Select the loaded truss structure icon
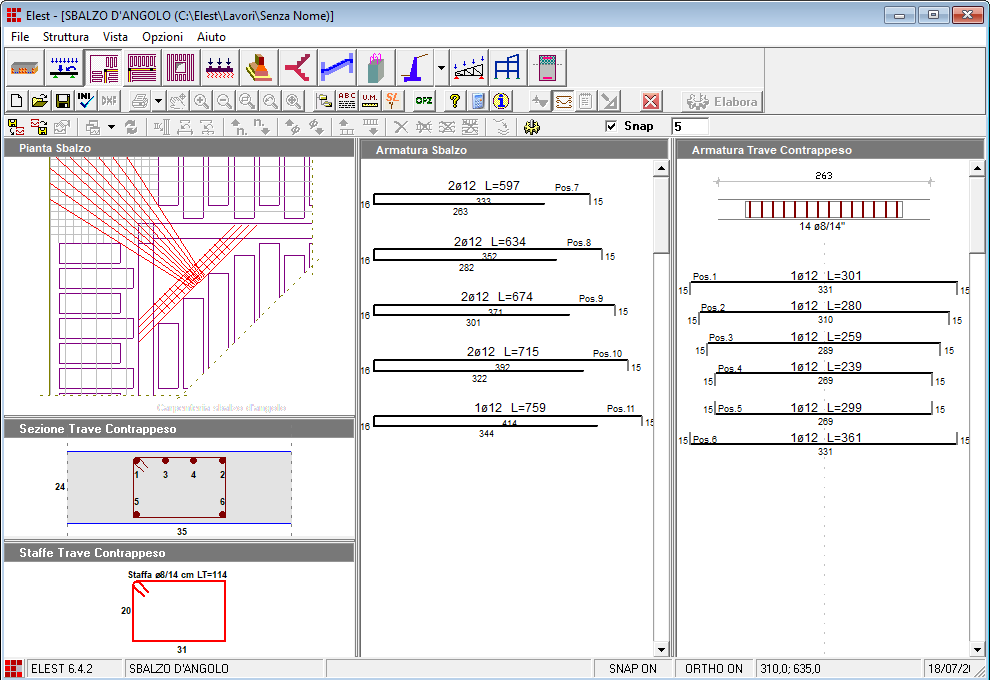The height and width of the screenshot is (680, 990). click(469, 68)
